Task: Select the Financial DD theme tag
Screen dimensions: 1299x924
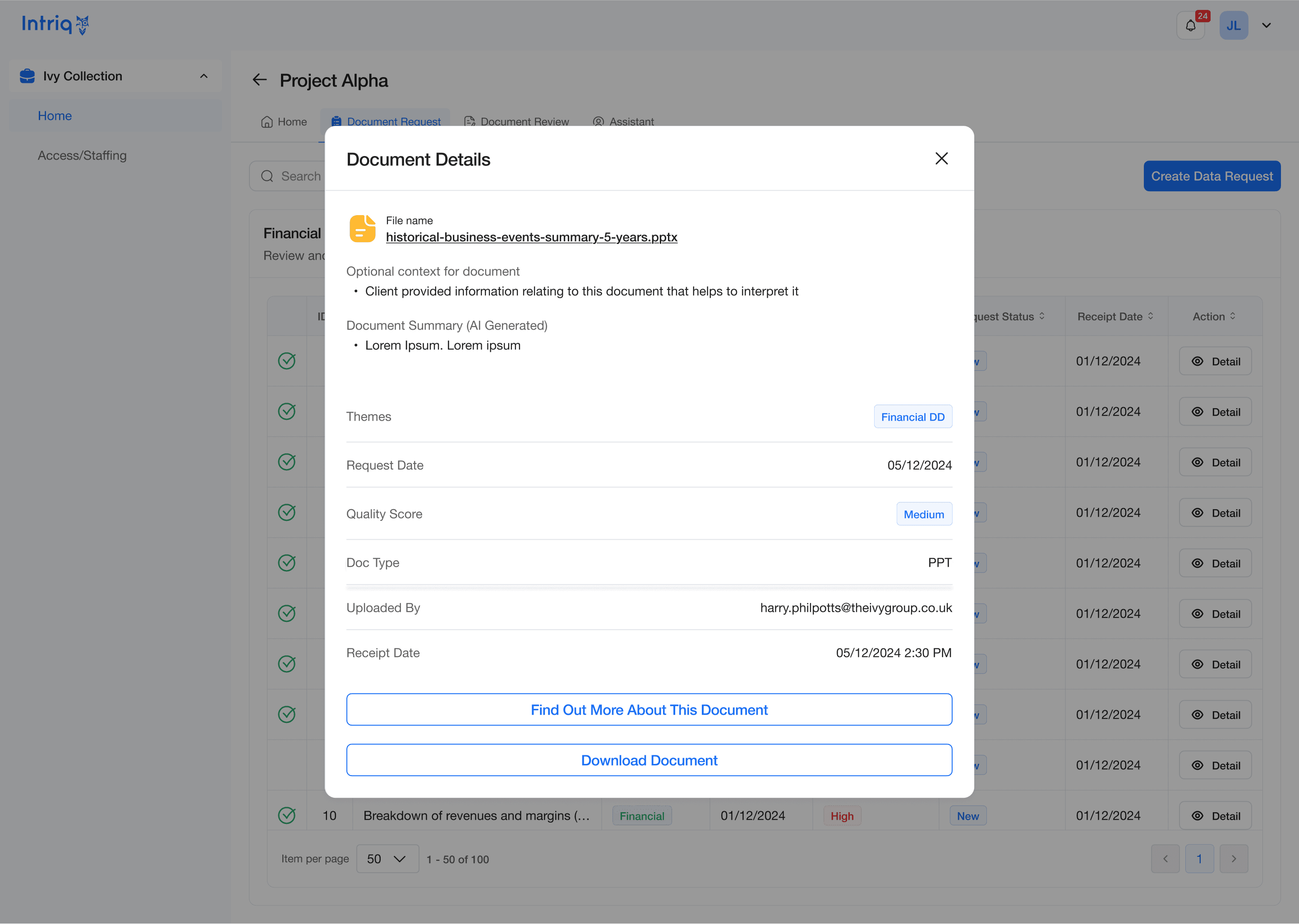Action: click(912, 417)
